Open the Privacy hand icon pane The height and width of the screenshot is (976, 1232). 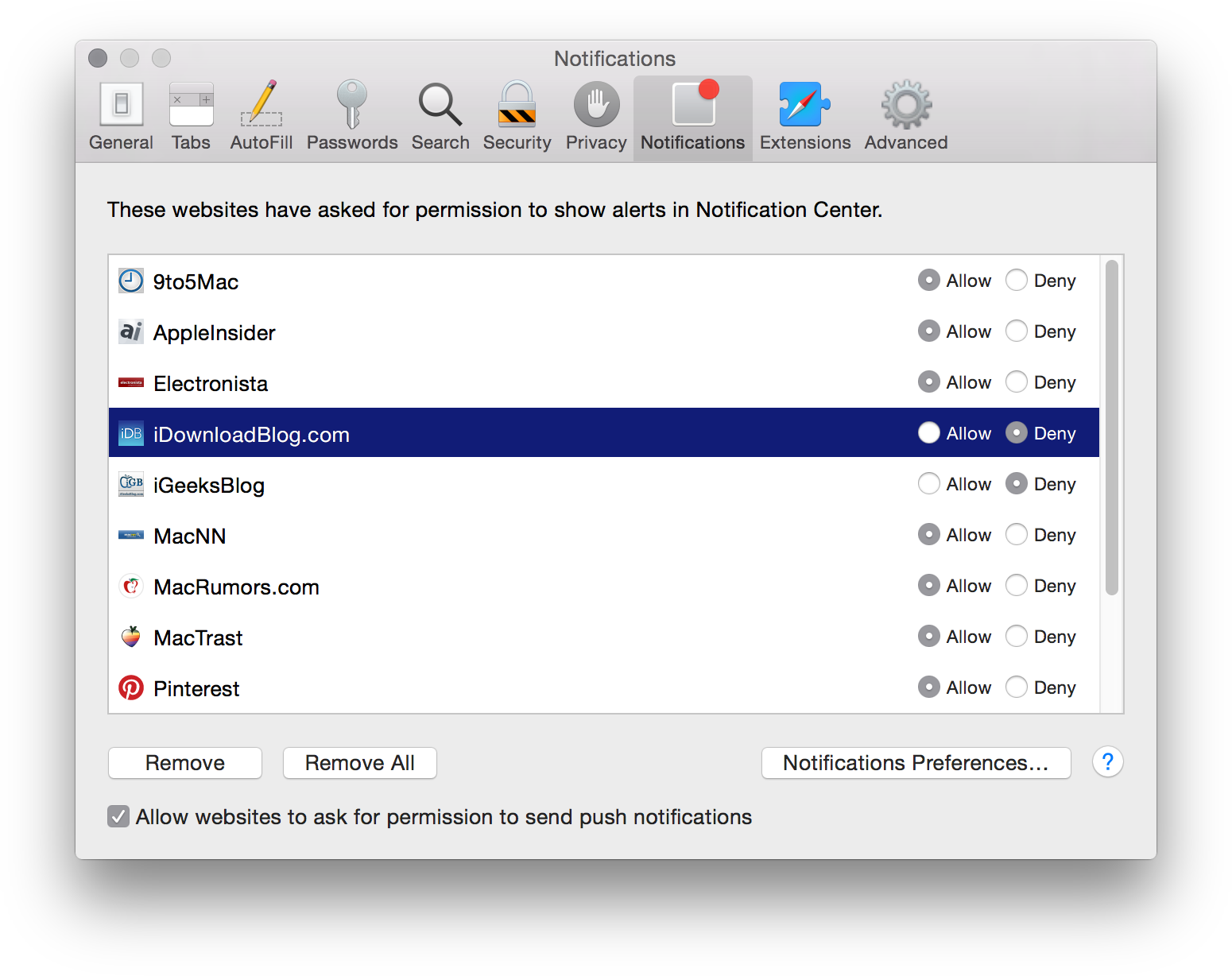tap(596, 116)
